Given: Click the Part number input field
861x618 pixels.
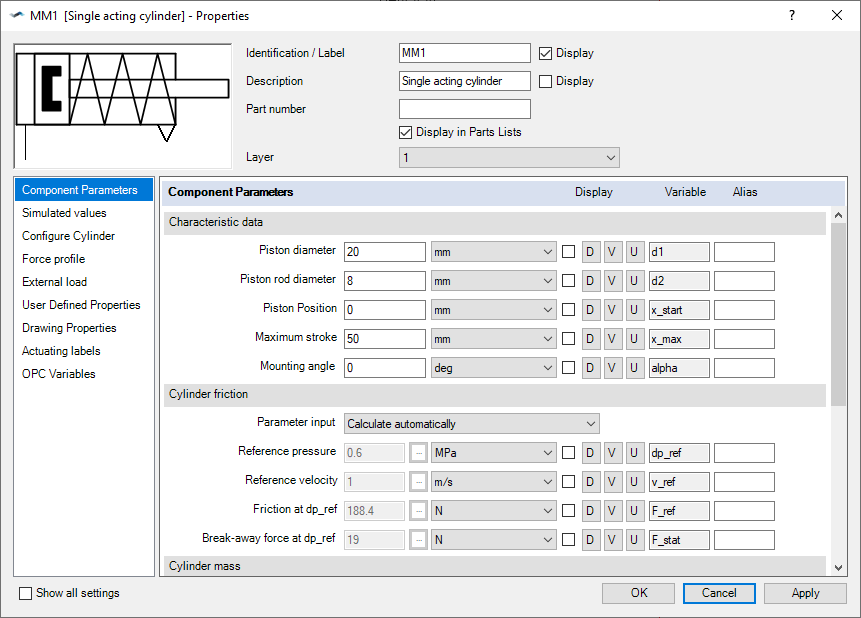Looking at the screenshot, I should click(464, 108).
